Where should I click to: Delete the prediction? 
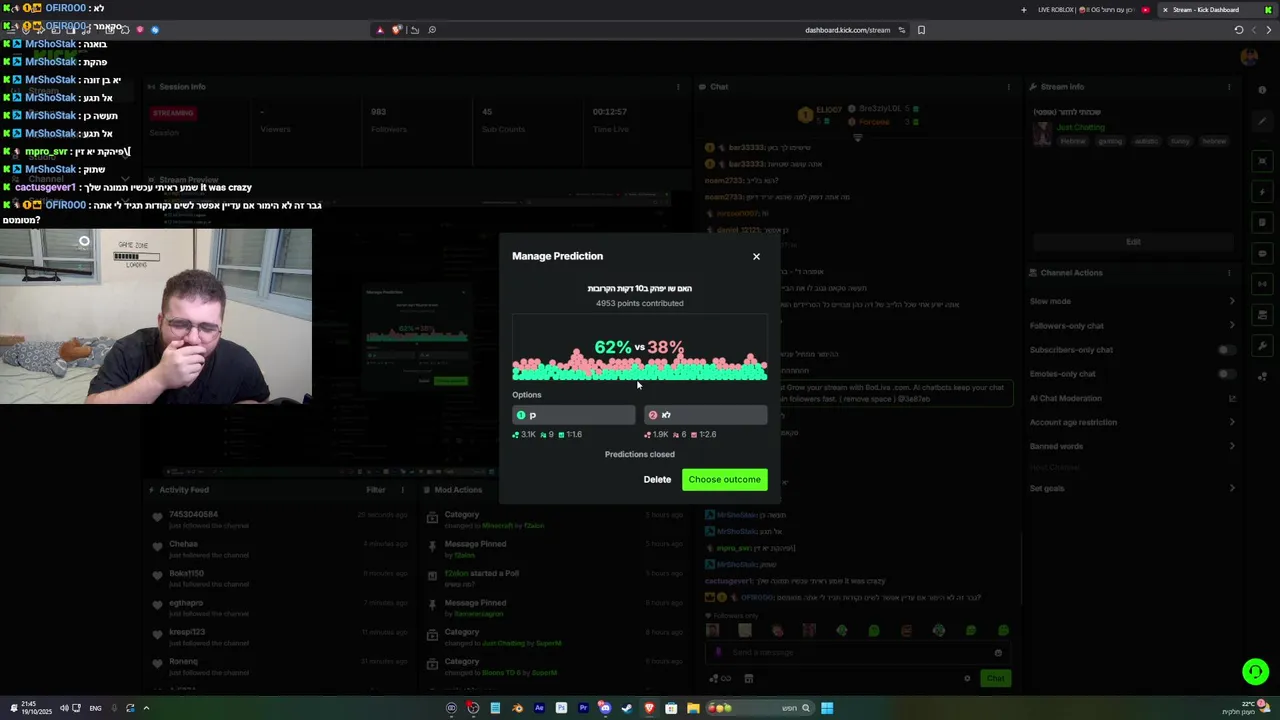coord(657,479)
